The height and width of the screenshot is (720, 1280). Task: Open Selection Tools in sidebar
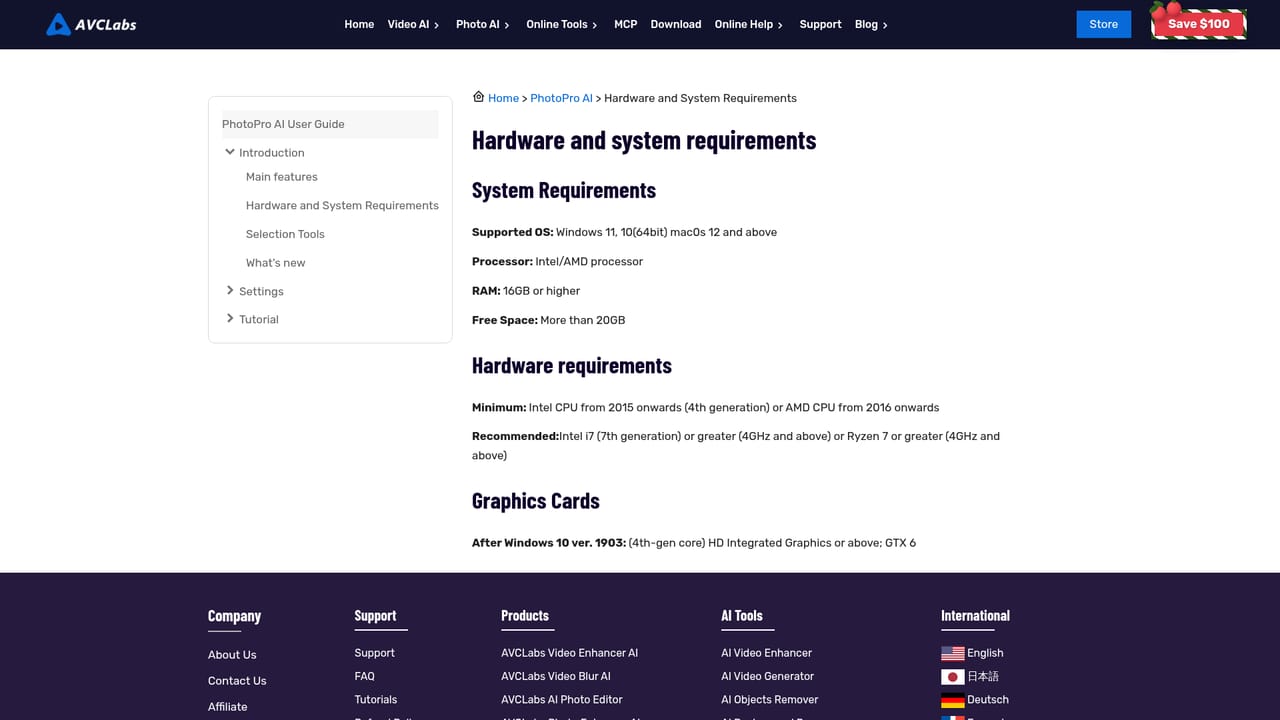(285, 234)
